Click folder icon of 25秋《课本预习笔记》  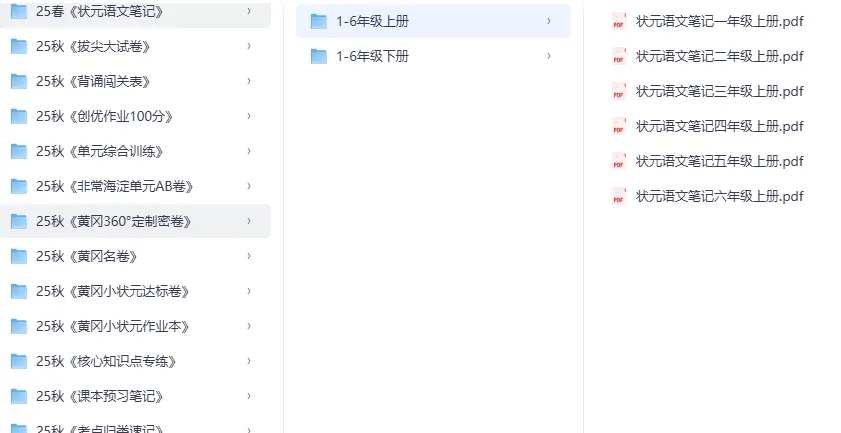(19, 396)
